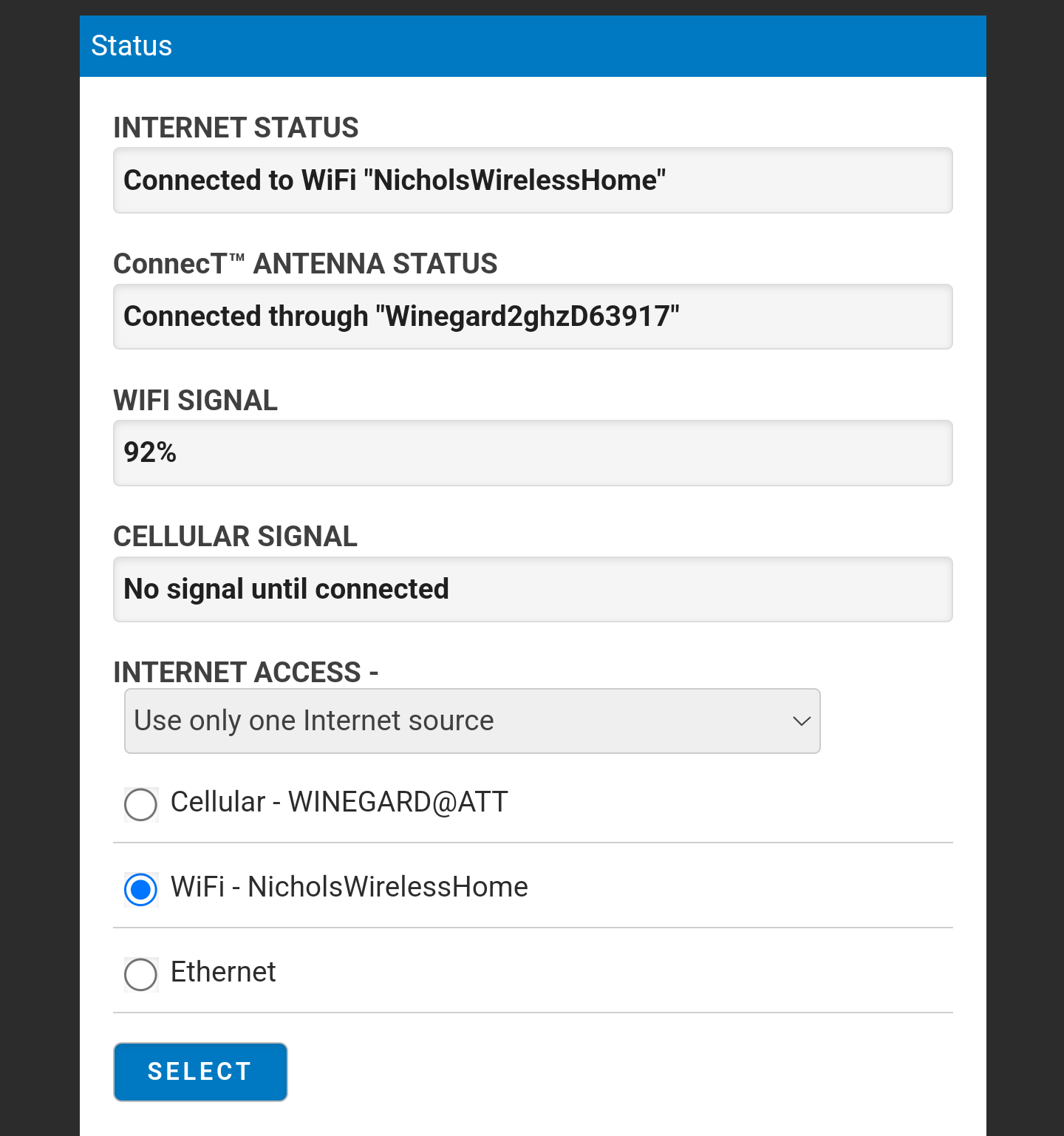Screen dimensions: 1064x1136
Task: Click the Internet Status field showing NicholsWirelessHome
Action: click(x=533, y=180)
